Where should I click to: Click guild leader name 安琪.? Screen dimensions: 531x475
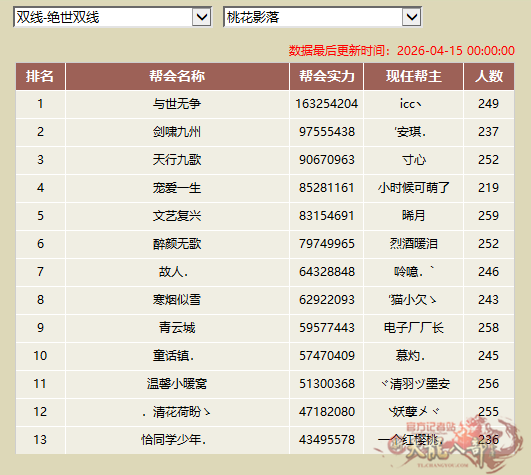[410, 132]
